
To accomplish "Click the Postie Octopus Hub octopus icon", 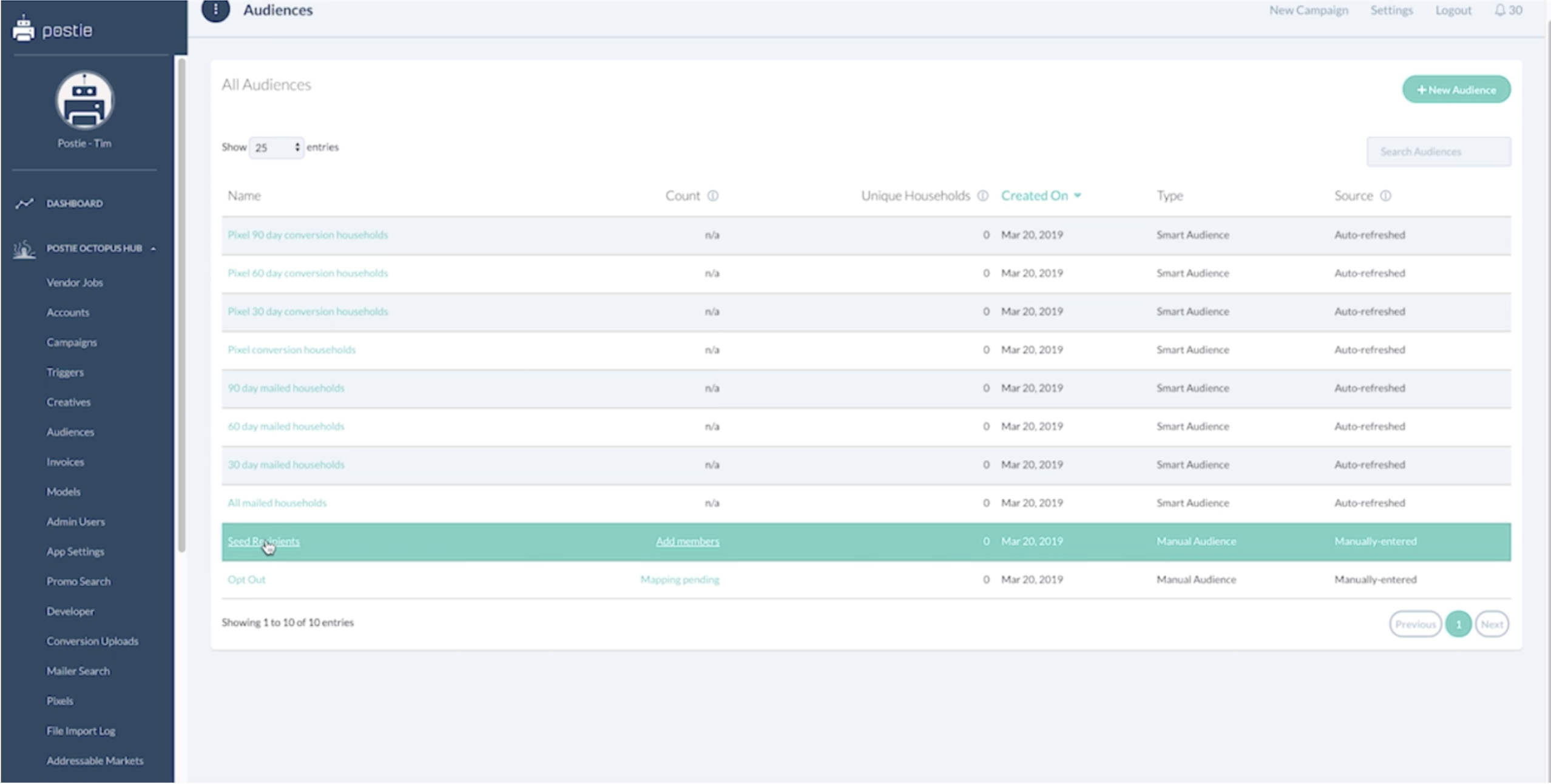I will pos(24,249).
